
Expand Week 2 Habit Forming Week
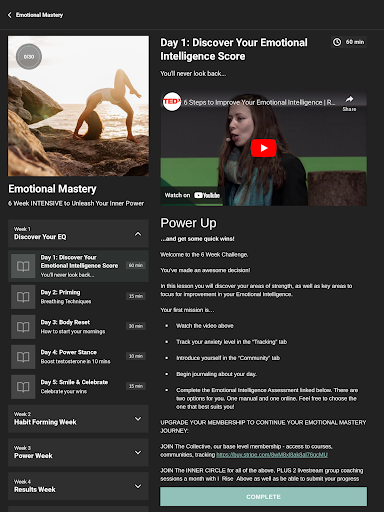coord(78,419)
